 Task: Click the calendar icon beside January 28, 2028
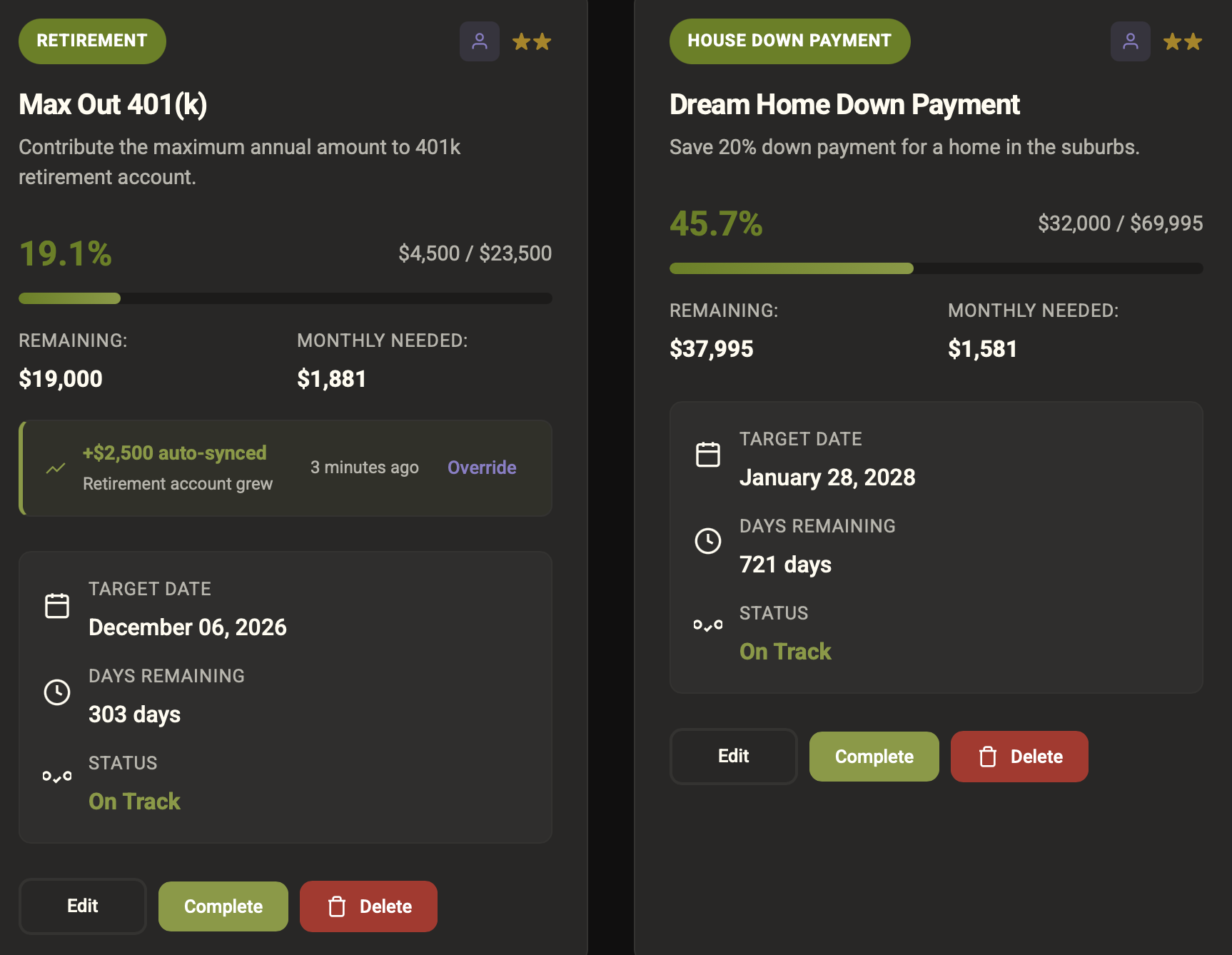tap(708, 455)
